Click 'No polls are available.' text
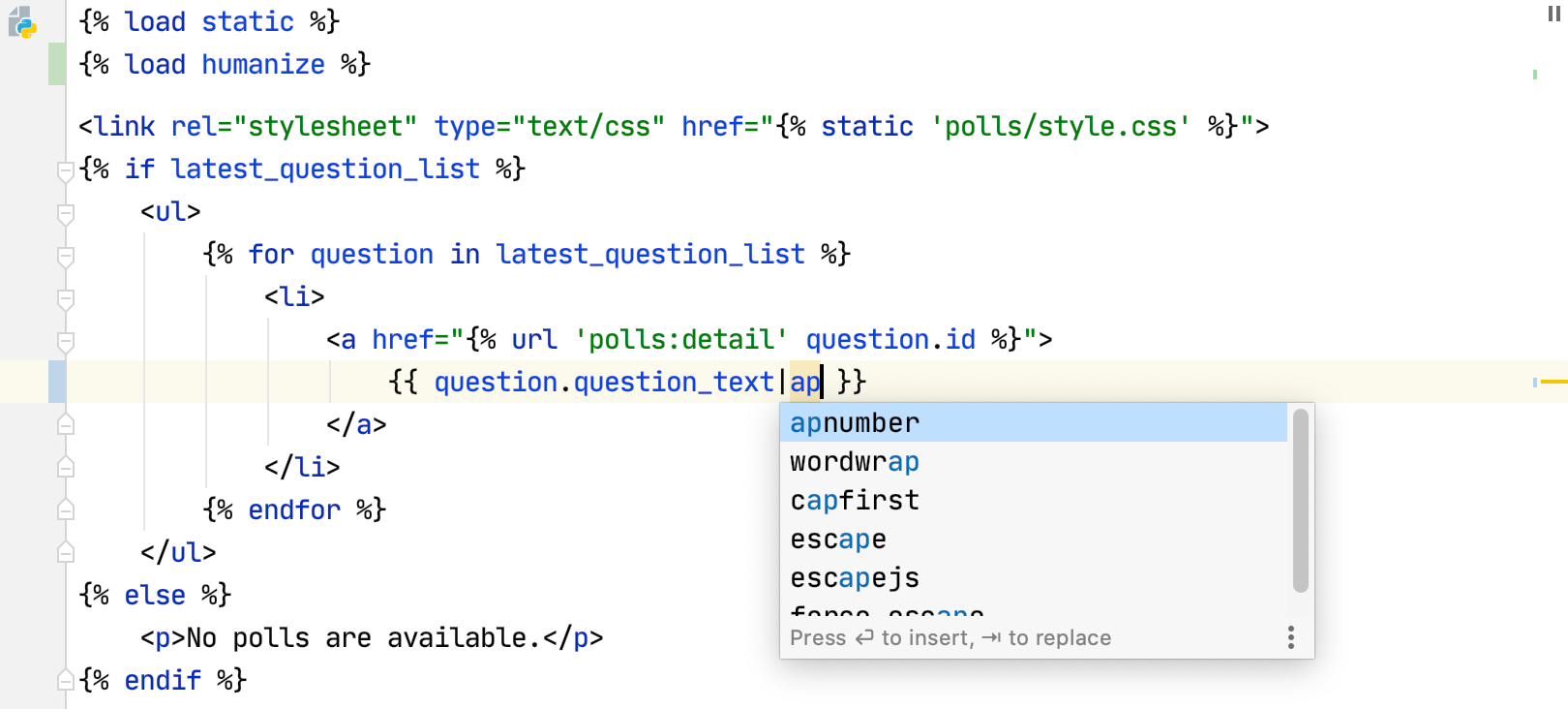 tap(364, 637)
